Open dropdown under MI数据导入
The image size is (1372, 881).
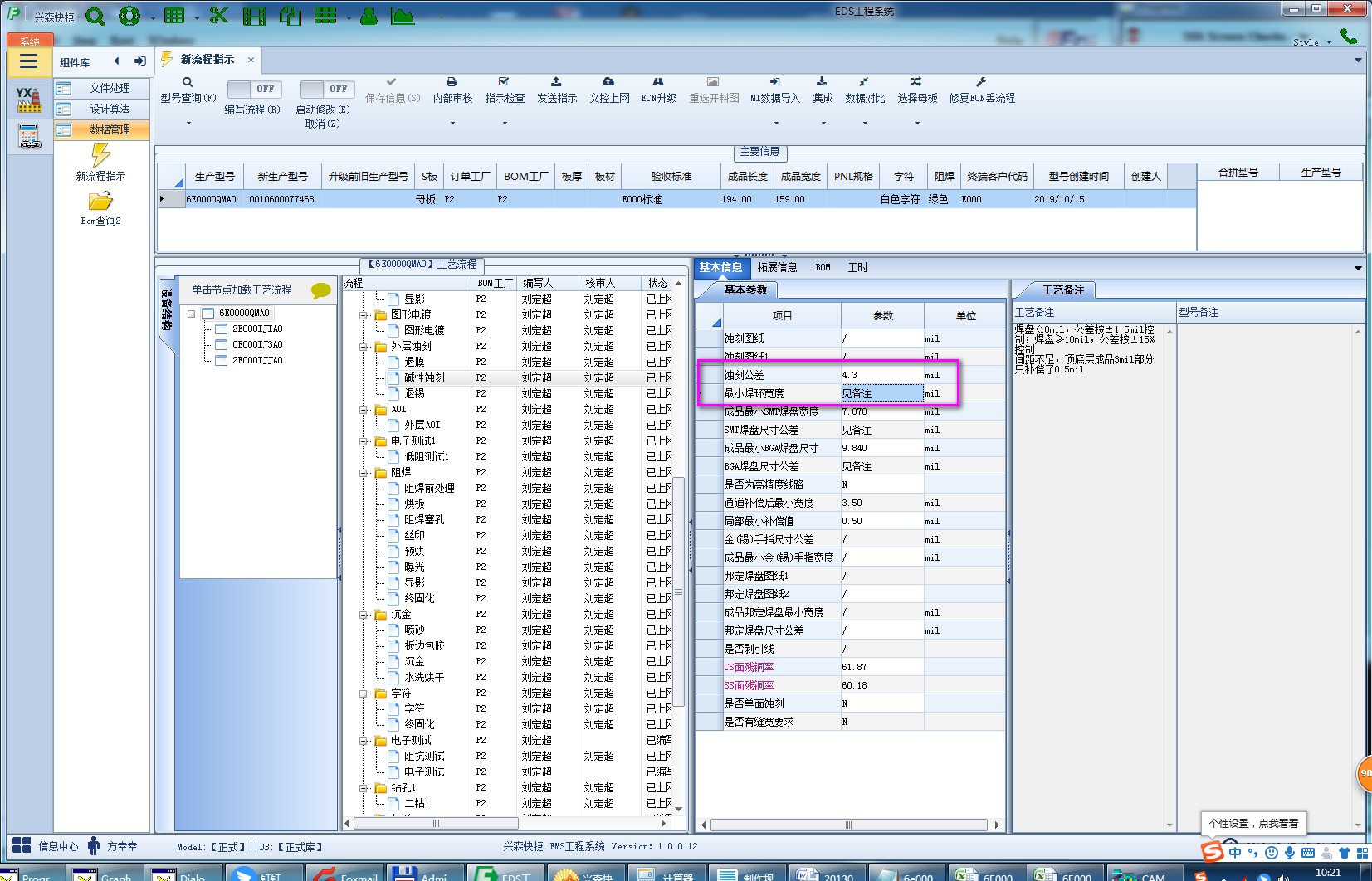(776, 124)
